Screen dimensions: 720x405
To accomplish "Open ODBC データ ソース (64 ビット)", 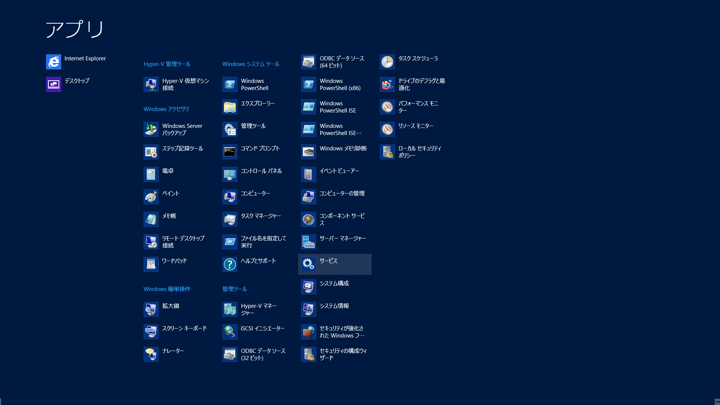I will click(x=335, y=62).
